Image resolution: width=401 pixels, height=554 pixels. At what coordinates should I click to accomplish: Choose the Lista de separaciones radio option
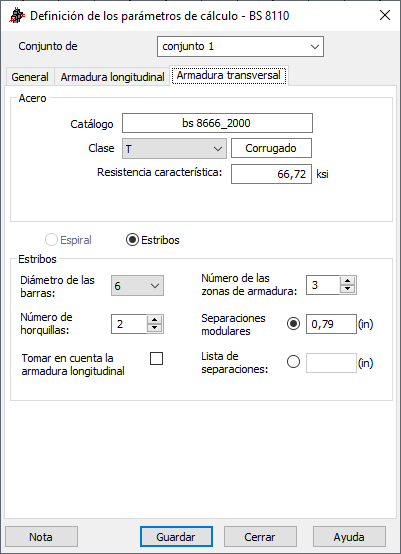point(294,362)
